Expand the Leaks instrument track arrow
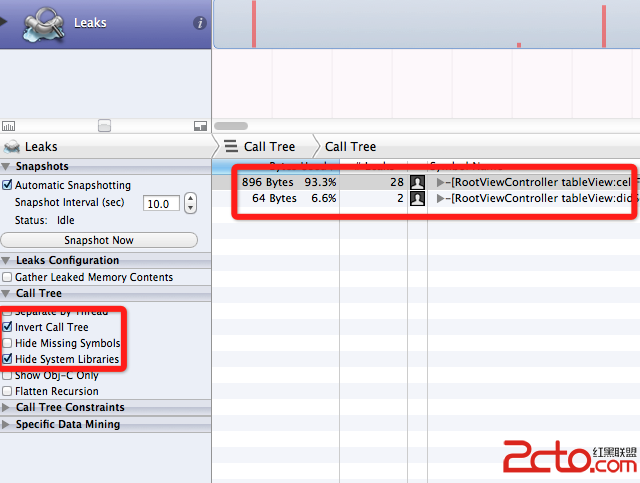This screenshot has height=483, width=640. coord(3,22)
